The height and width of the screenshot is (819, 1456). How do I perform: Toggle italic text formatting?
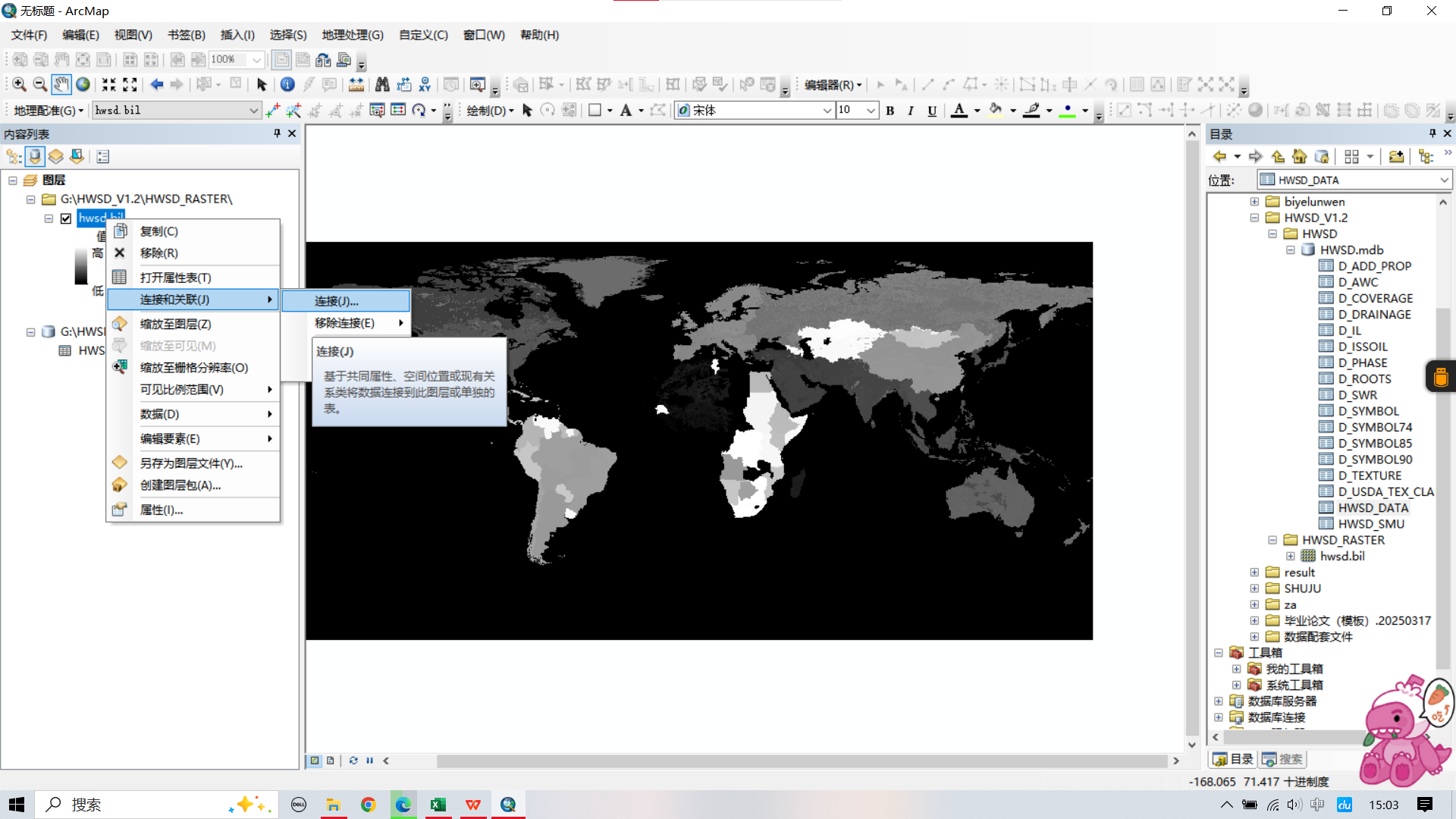point(911,111)
